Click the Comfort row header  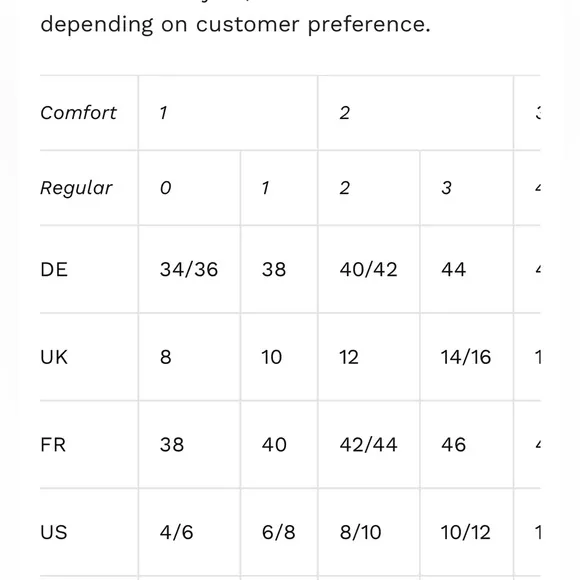click(x=78, y=113)
